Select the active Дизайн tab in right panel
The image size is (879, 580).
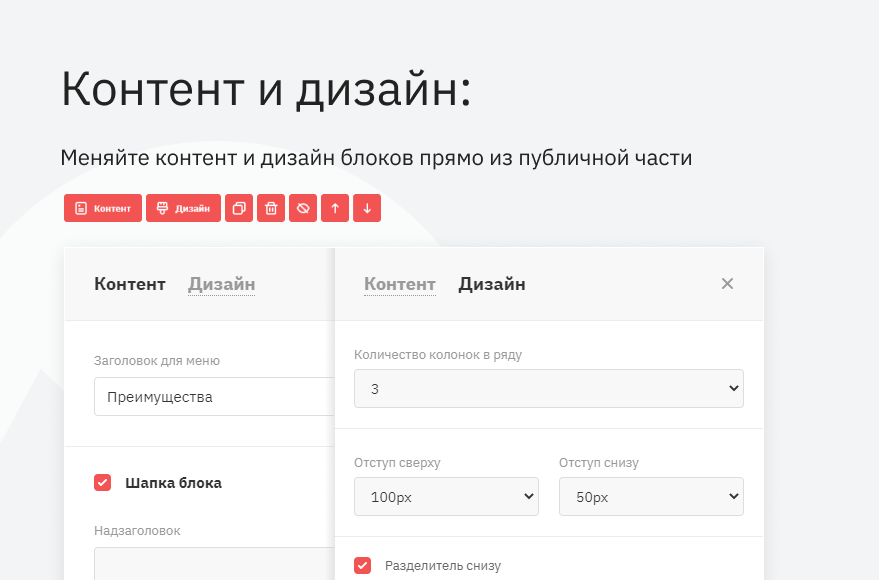[x=491, y=284]
